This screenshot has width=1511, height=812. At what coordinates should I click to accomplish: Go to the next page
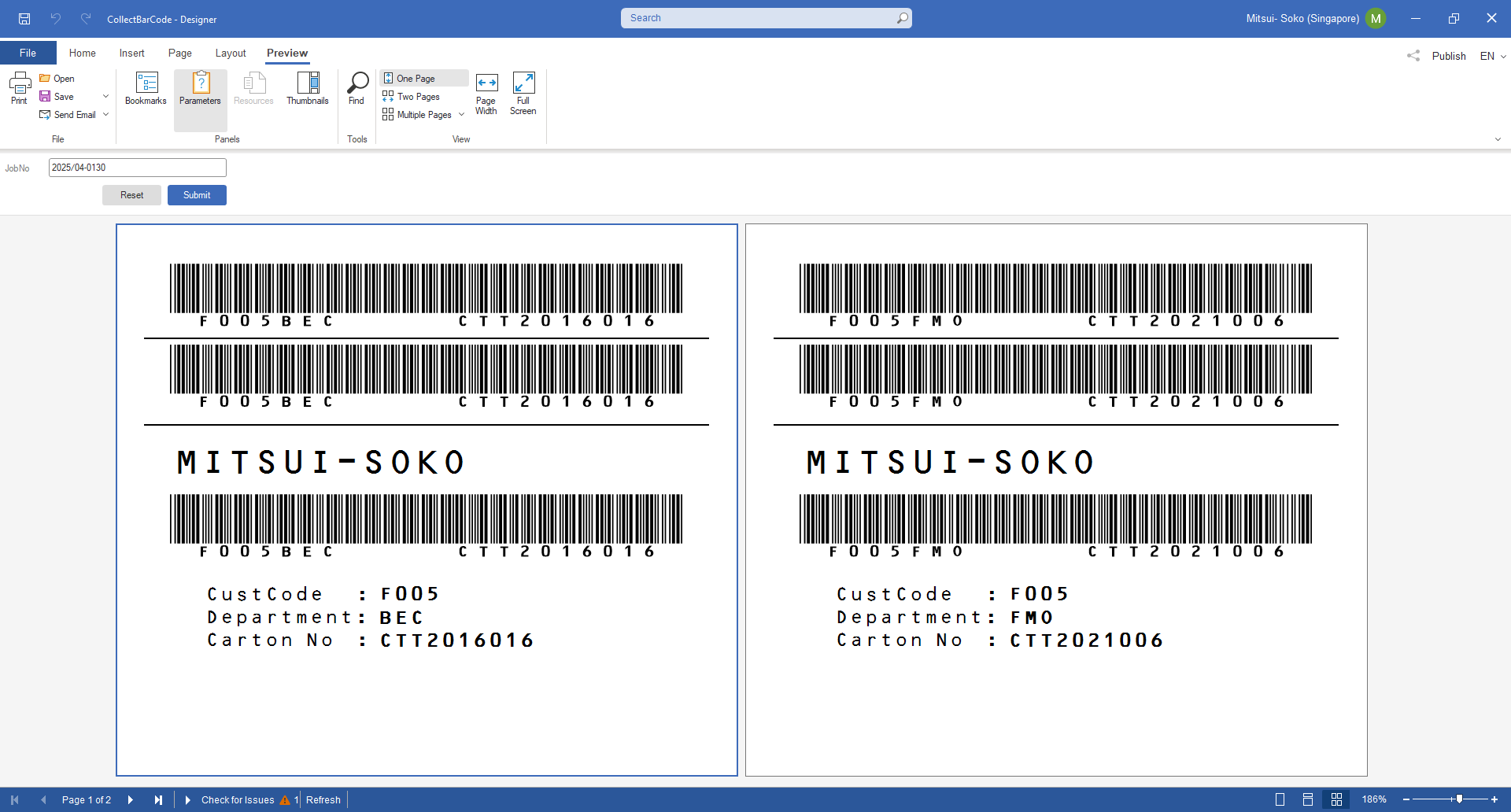point(131,800)
